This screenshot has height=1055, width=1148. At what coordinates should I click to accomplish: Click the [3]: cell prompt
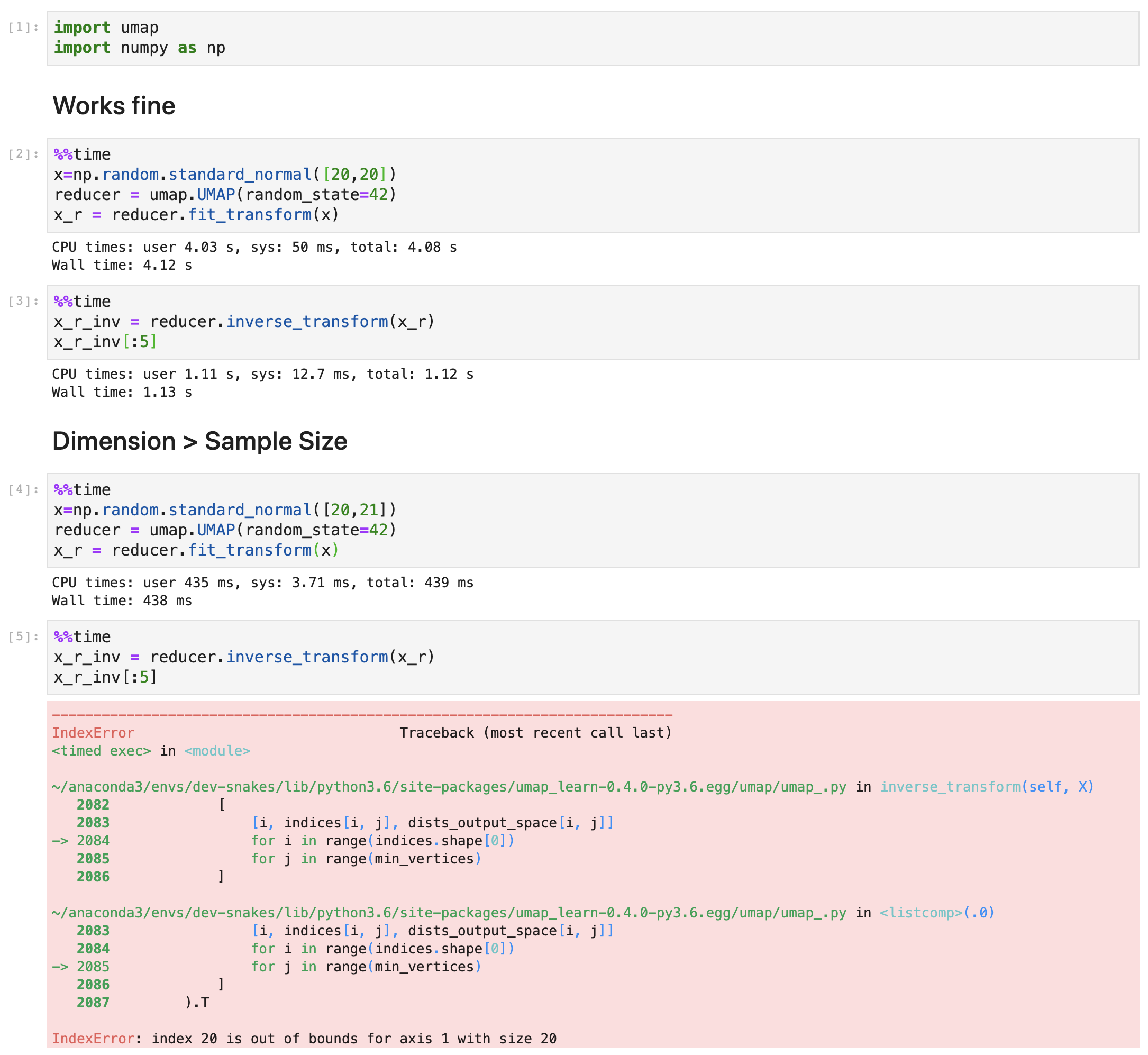[22, 301]
